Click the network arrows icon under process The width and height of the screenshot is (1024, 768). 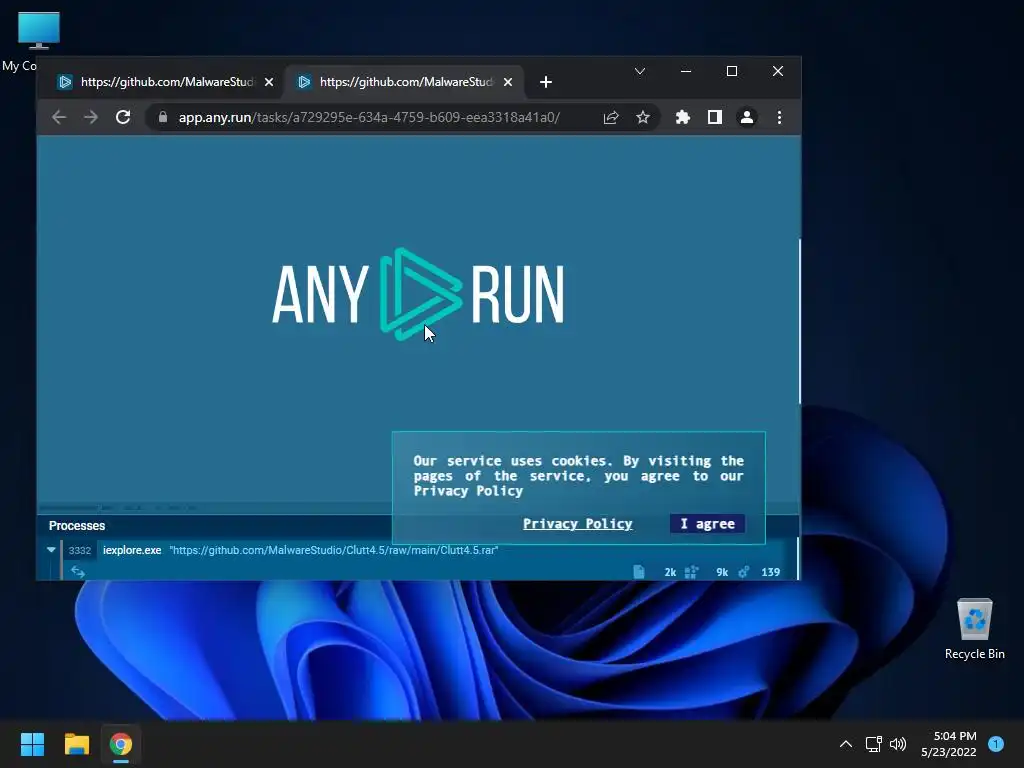pyautogui.click(x=78, y=572)
